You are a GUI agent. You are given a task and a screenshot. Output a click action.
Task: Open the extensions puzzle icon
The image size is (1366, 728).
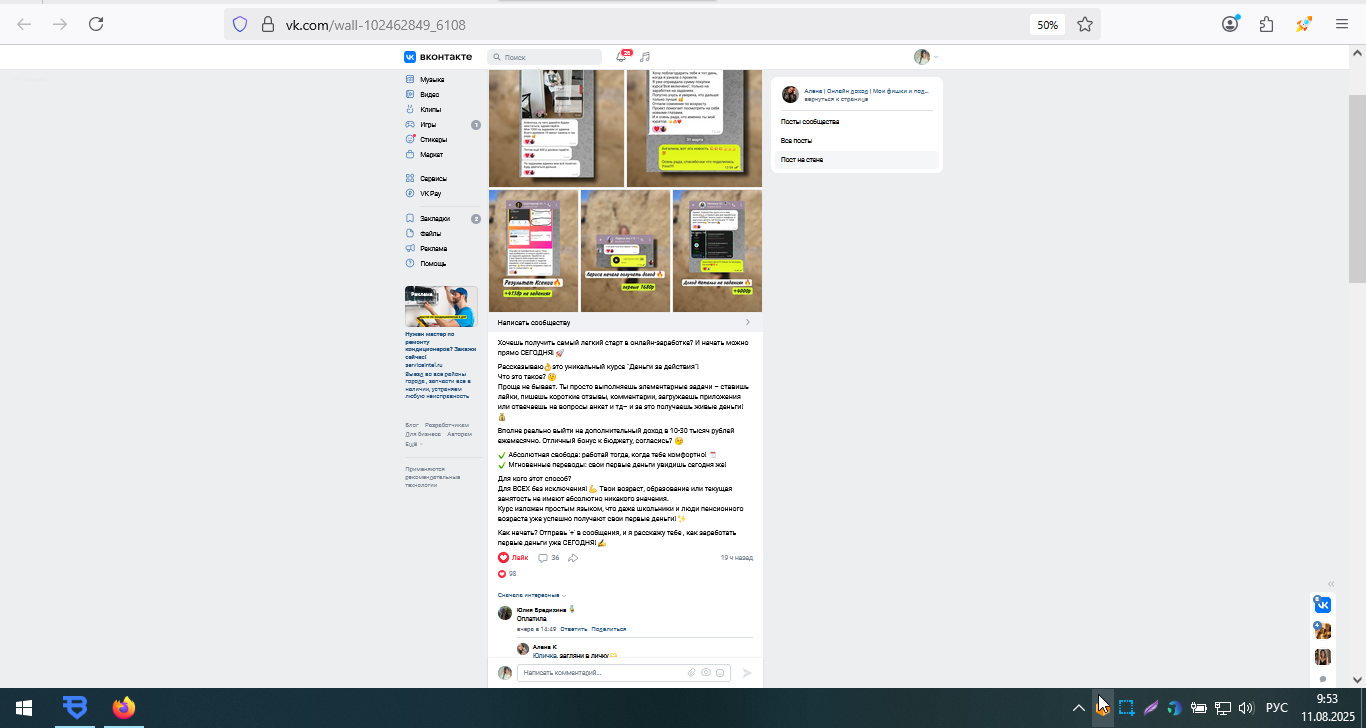(x=1267, y=24)
